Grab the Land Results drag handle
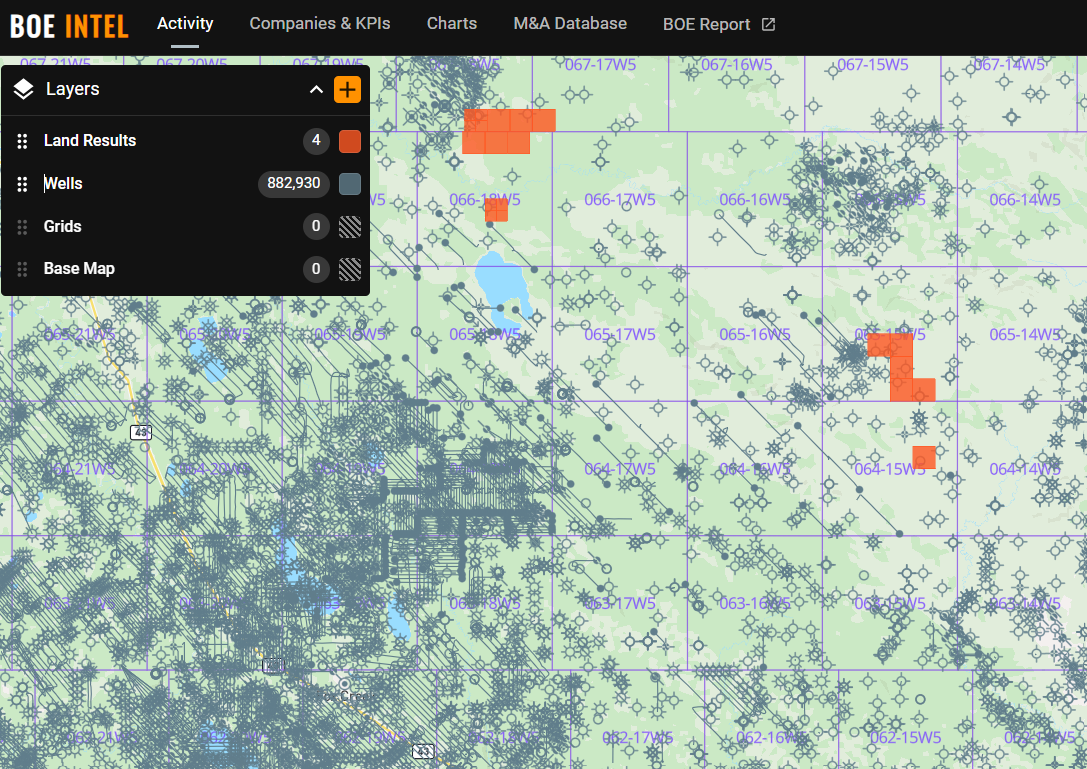The height and width of the screenshot is (769, 1087). point(22,141)
